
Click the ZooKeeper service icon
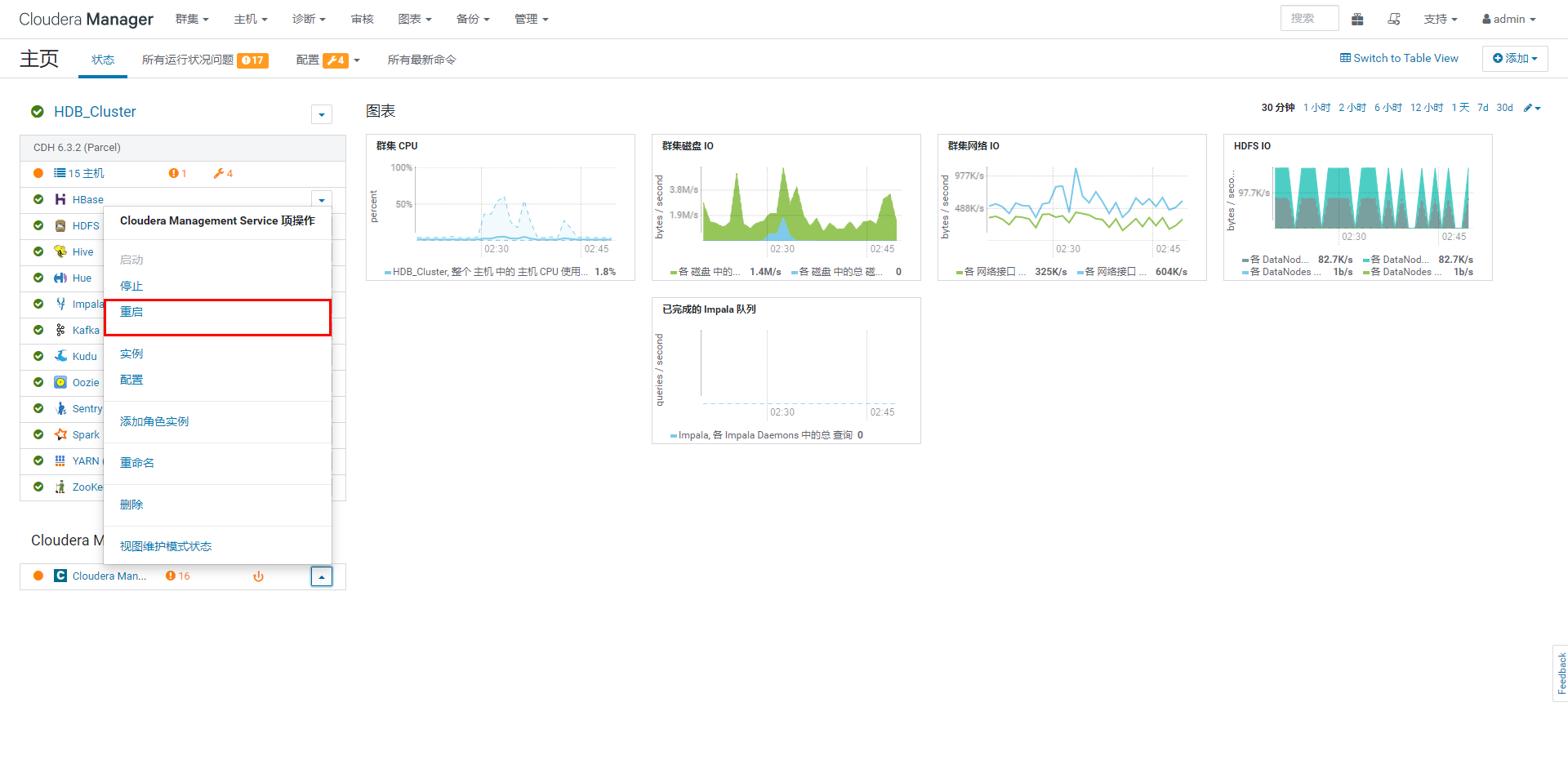pyautogui.click(x=60, y=487)
